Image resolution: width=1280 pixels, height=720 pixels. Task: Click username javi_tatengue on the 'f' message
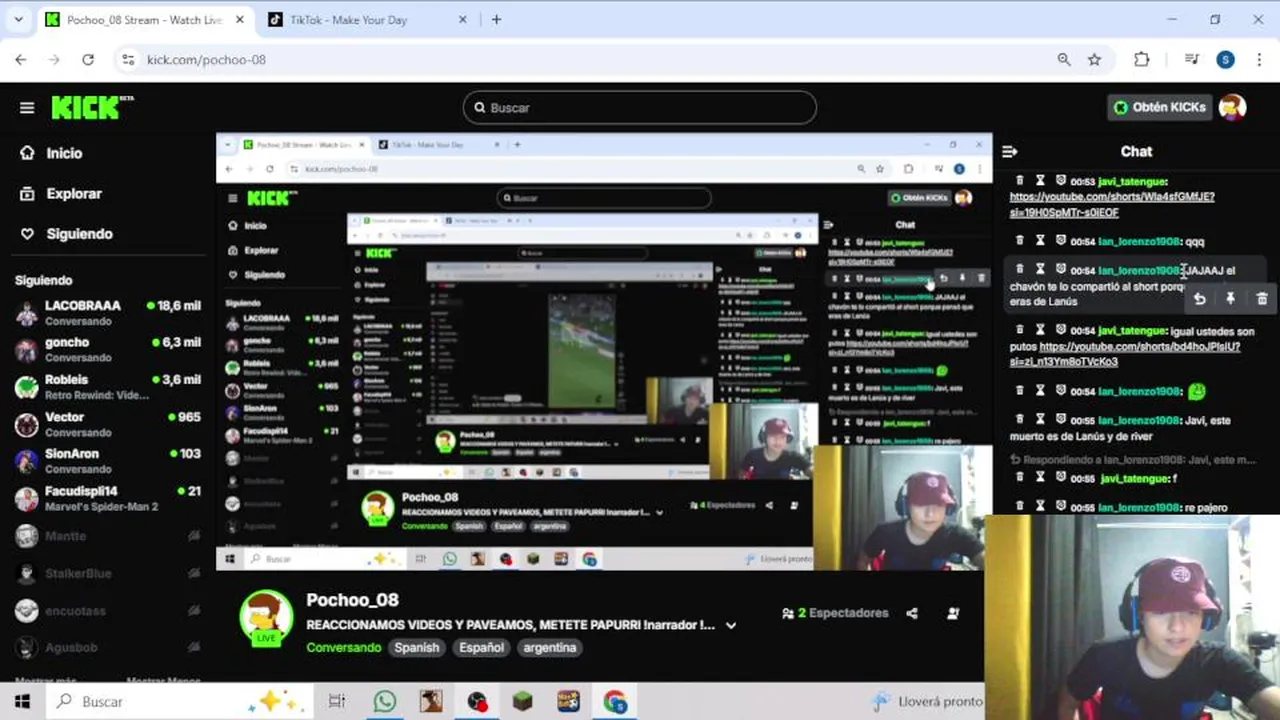coord(1134,478)
